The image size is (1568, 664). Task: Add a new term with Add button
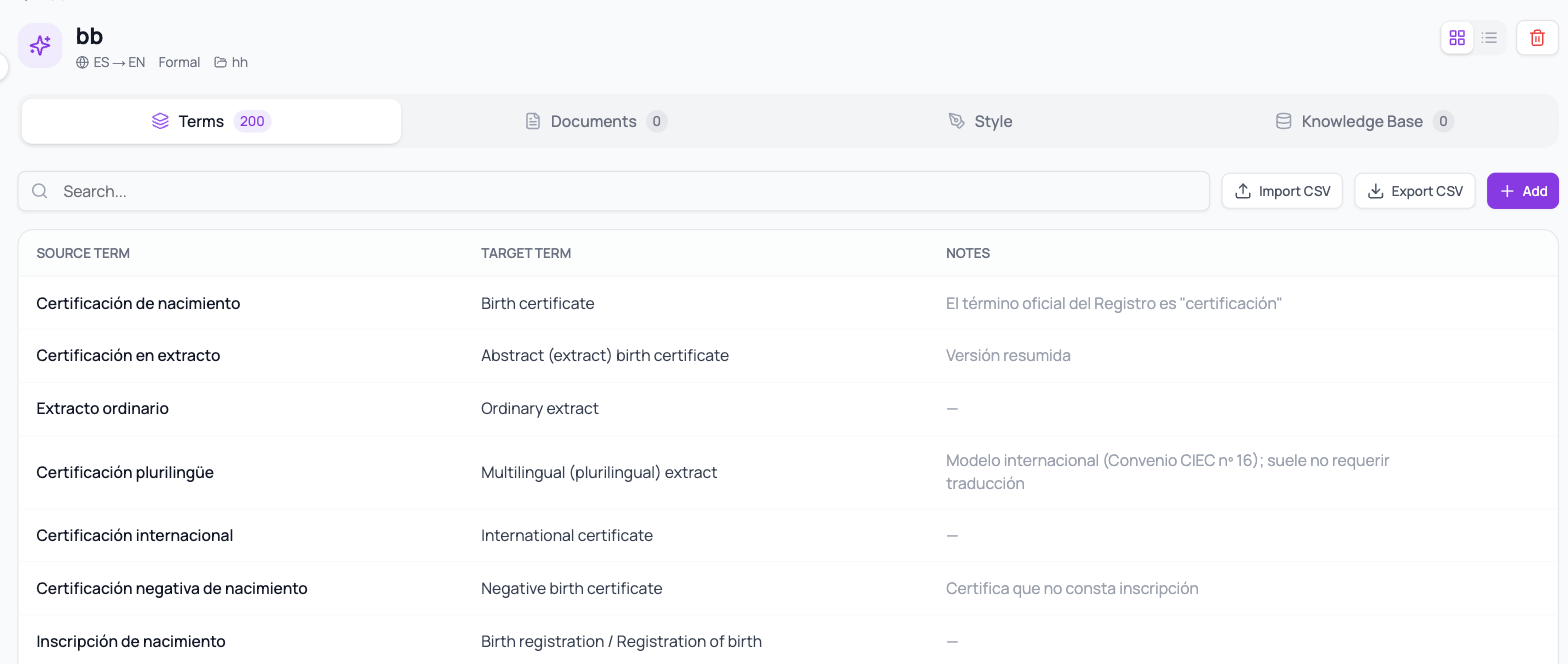1523,191
